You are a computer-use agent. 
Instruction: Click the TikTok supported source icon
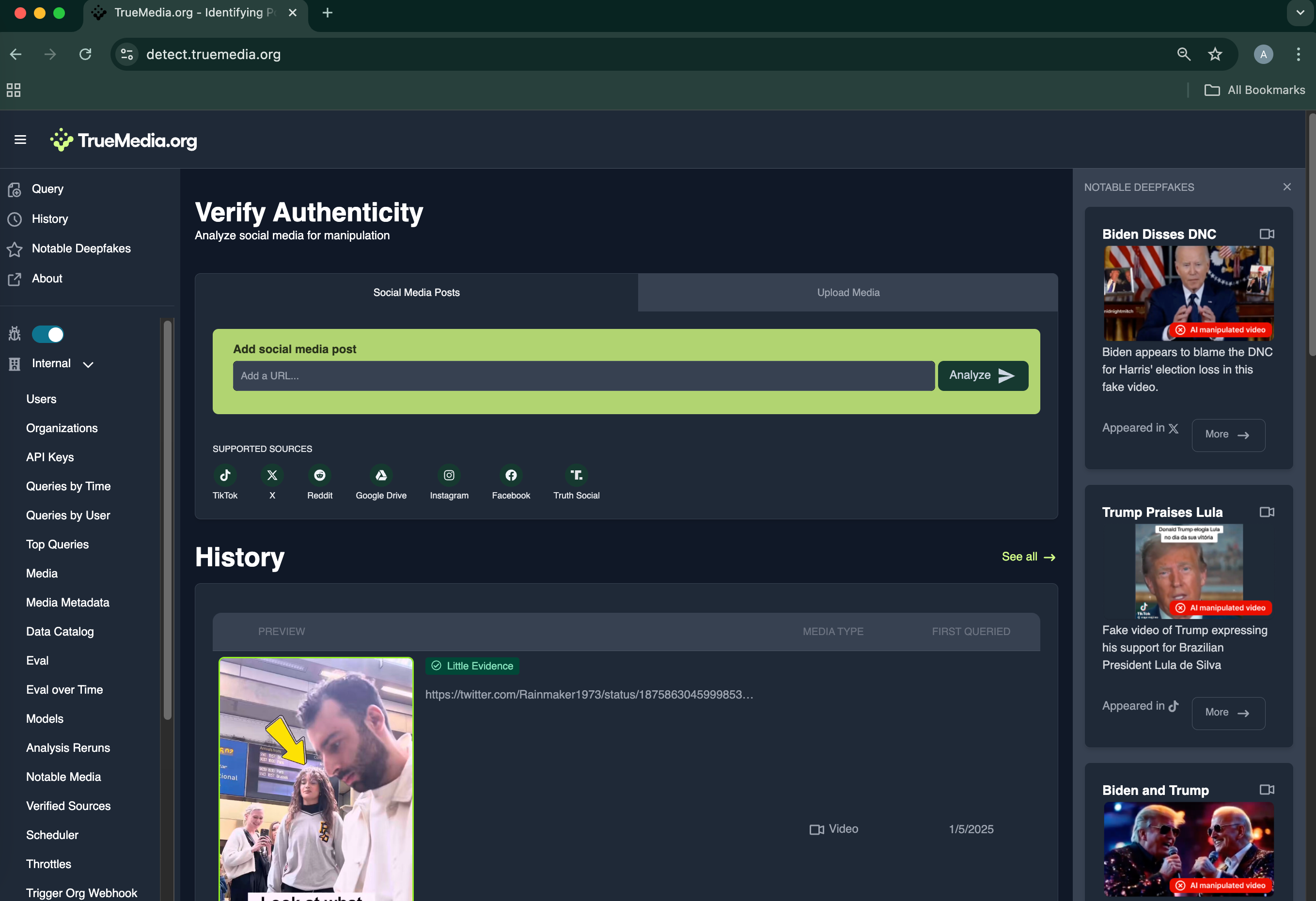pyautogui.click(x=225, y=475)
